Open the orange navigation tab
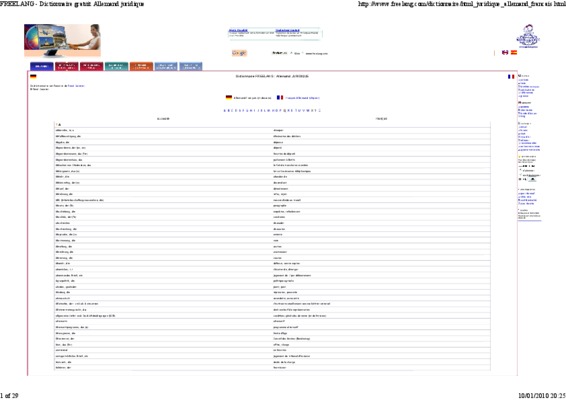Screen dimensions: 566x400 tap(141, 66)
